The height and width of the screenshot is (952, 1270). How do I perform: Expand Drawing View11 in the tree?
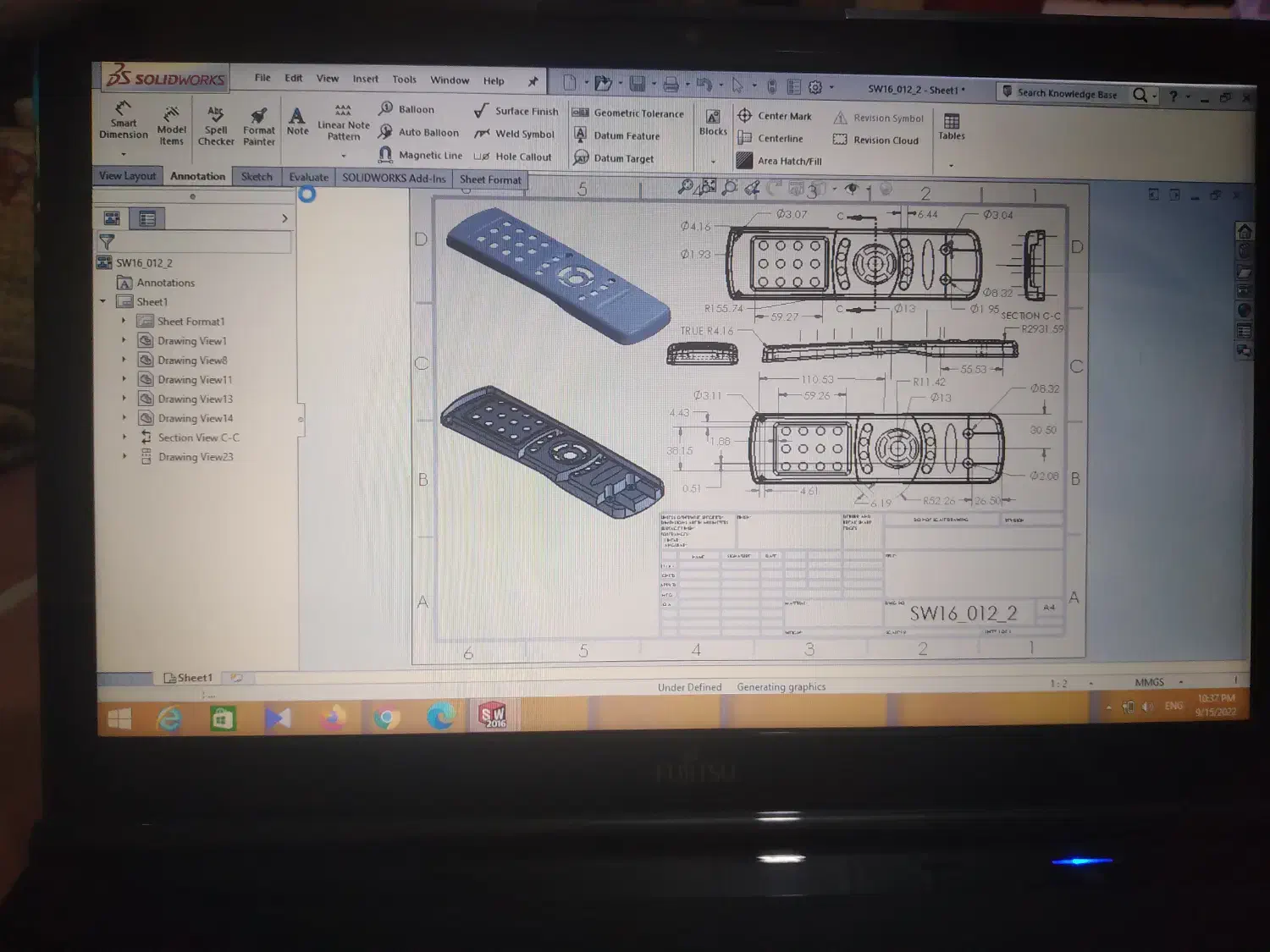[x=124, y=379]
